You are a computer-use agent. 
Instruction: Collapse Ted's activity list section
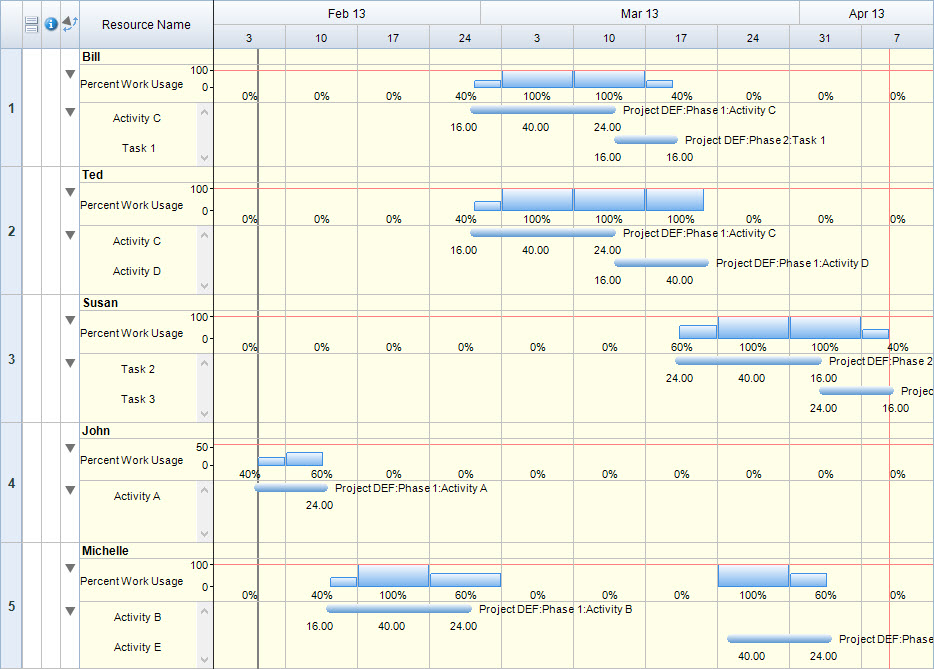point(69,235)
